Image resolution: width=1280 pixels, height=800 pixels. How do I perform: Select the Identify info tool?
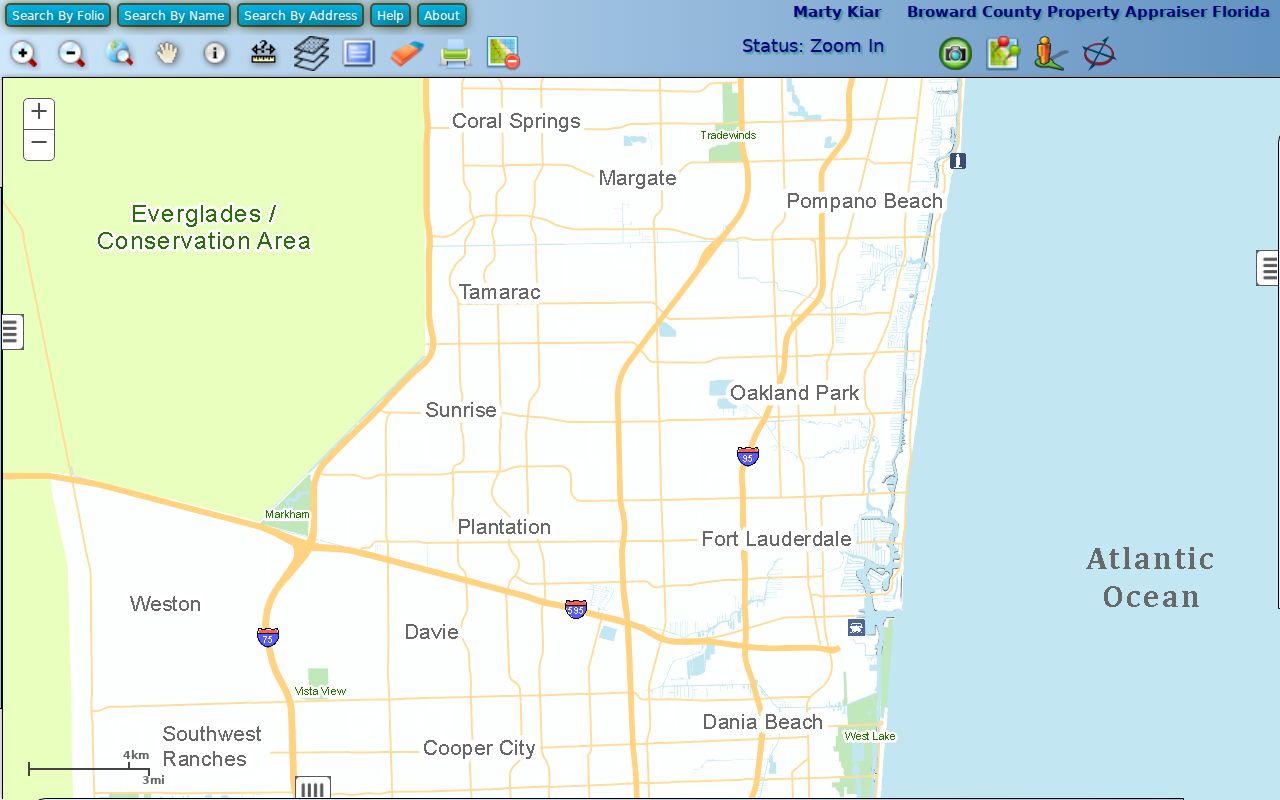click(x=215, y=53)
